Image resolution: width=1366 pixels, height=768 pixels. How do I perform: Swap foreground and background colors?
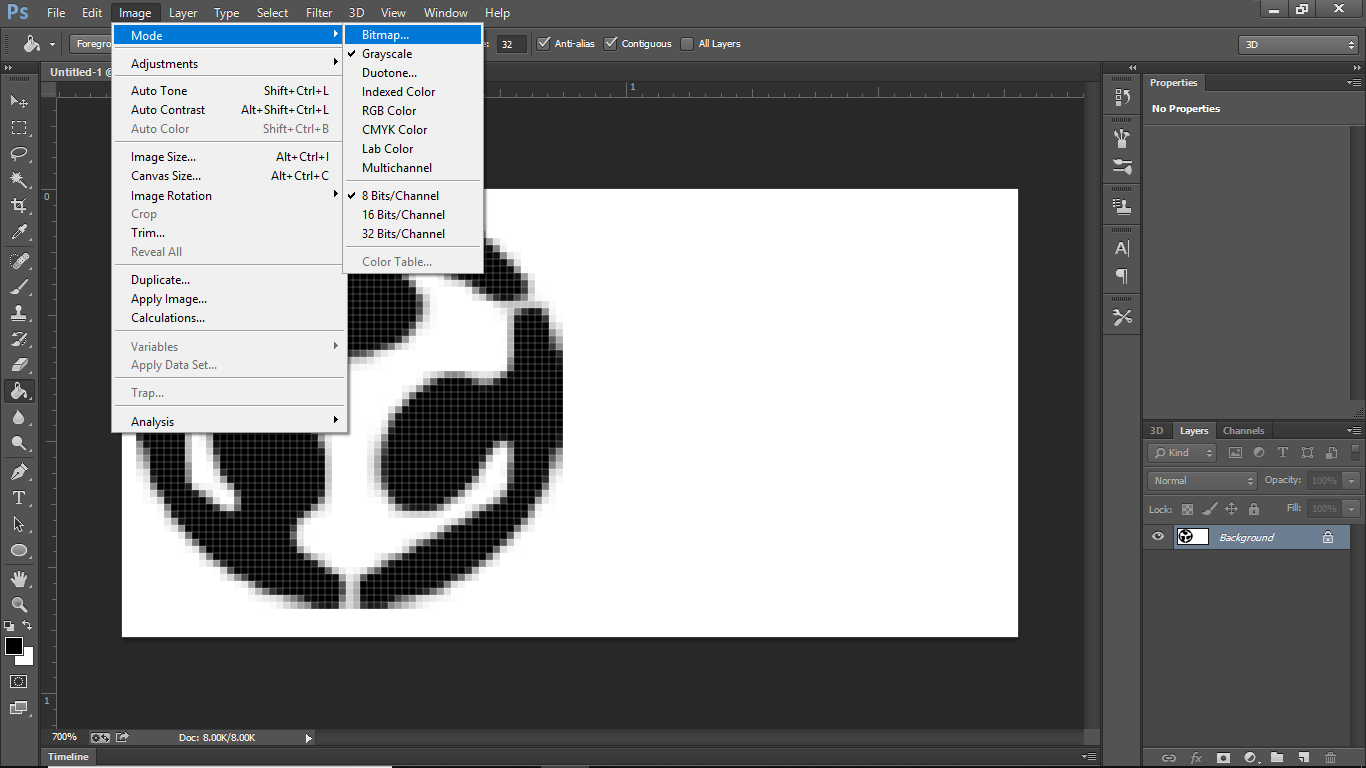point(28,626)
